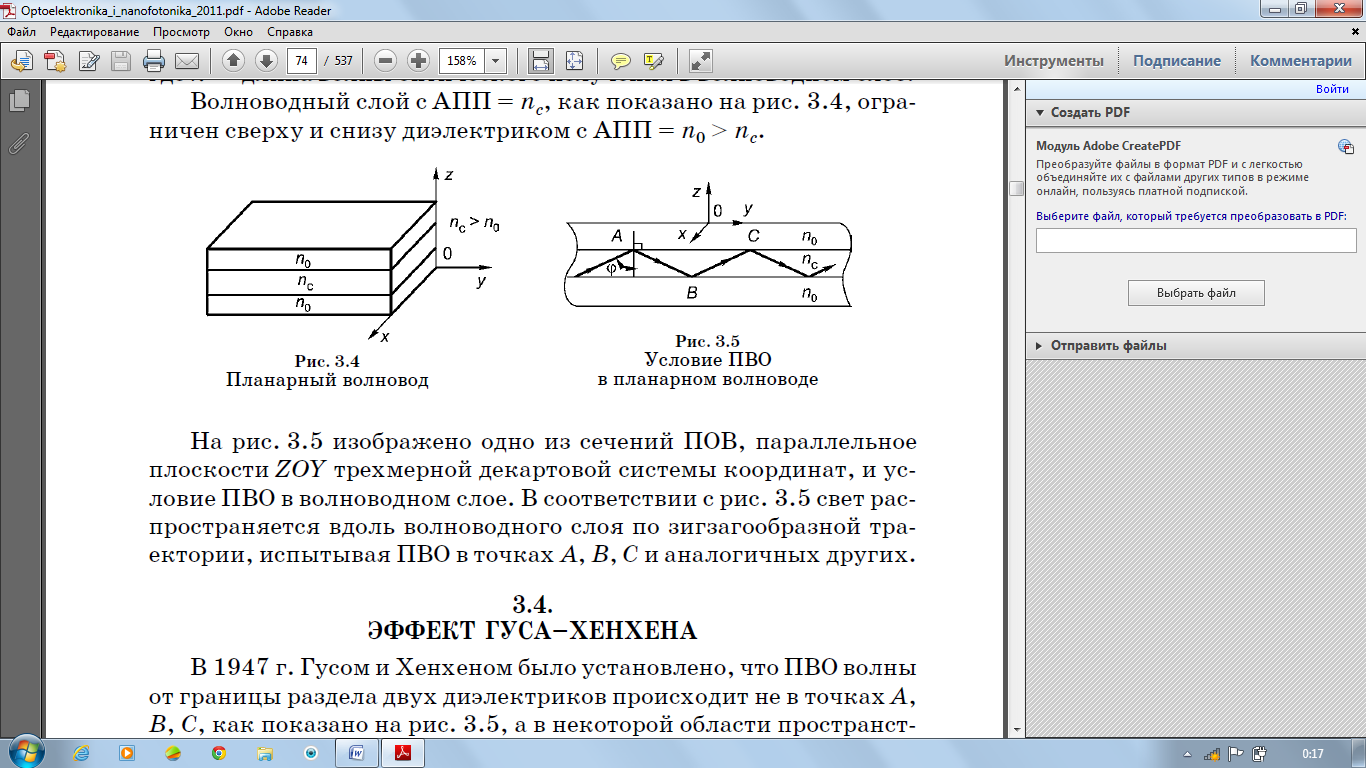Click the file-to-convert input field
Screen dimensions: 1366x768
pyautogui.click(x=1196, y=240)
